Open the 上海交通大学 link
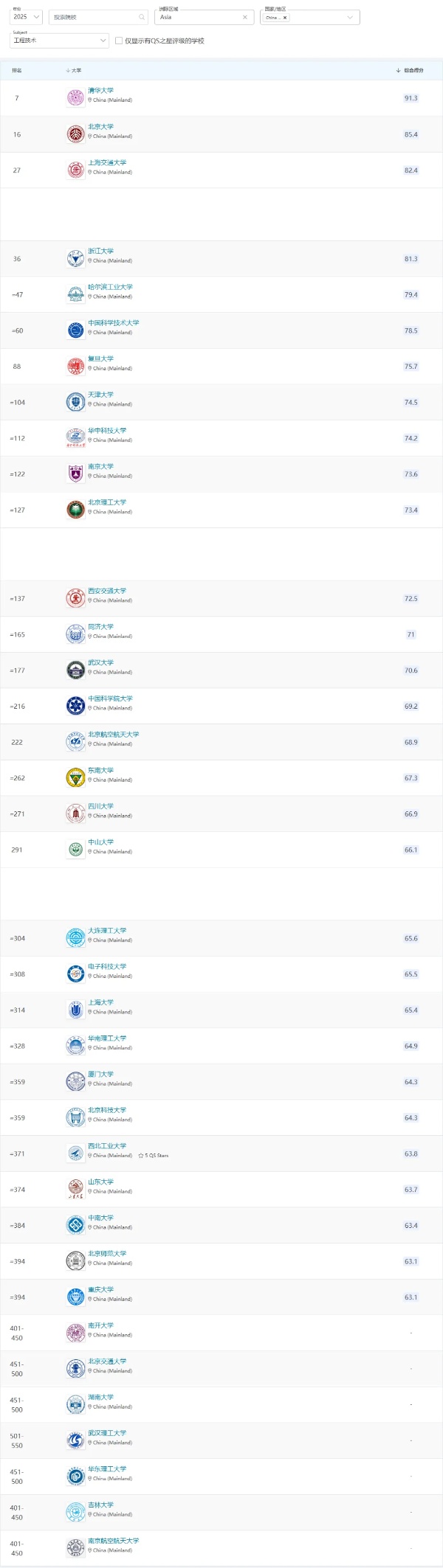 coord(107,162)
